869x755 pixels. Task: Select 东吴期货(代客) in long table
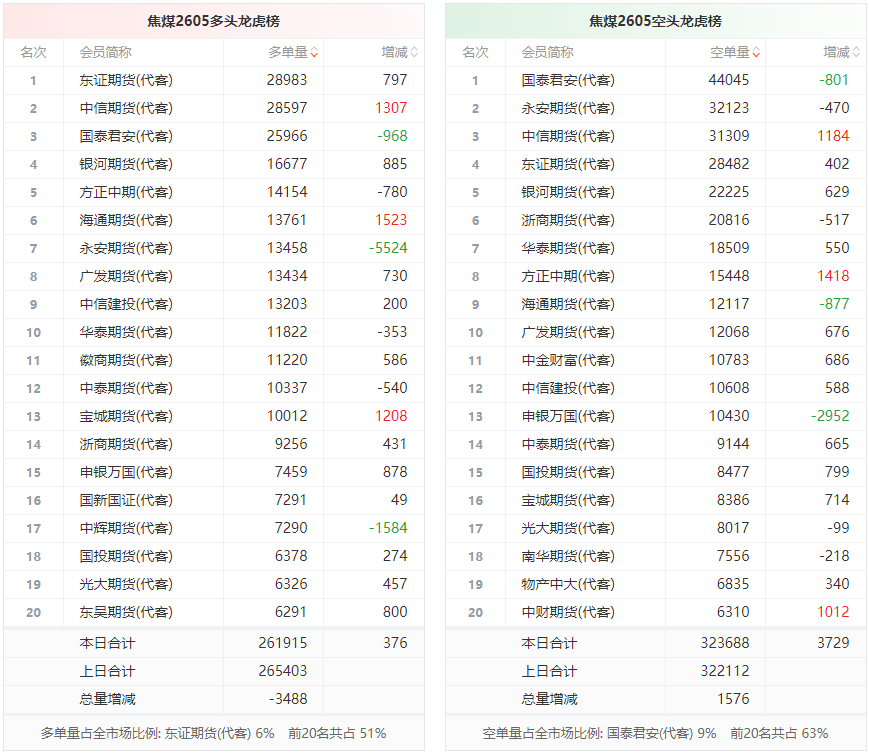(126, 613)
